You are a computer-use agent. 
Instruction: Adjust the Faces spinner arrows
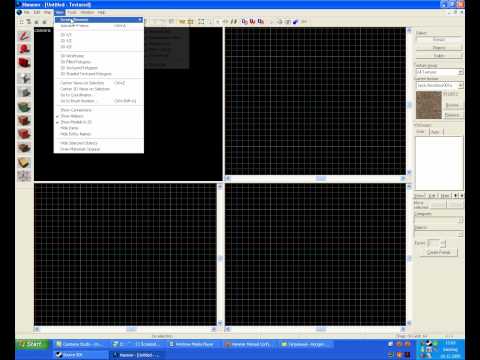[443, 243]
